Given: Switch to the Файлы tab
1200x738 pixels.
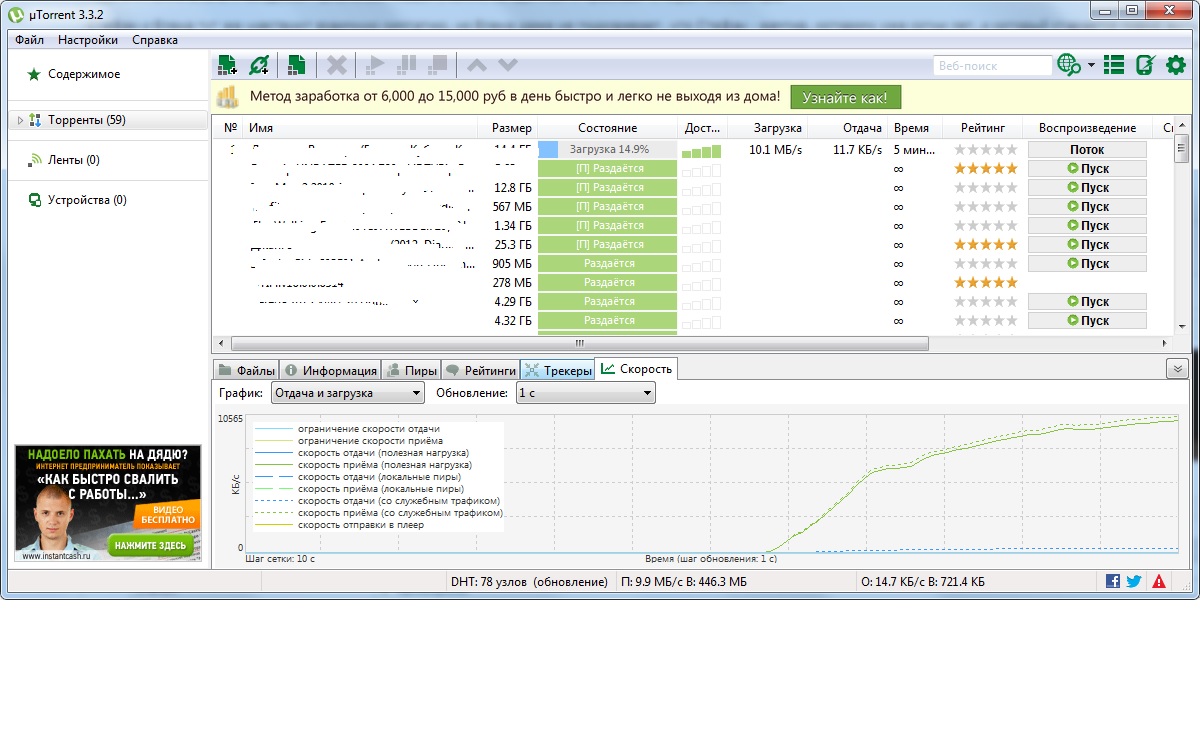Looking at the screenshot, I should click(x=246, y=370).
